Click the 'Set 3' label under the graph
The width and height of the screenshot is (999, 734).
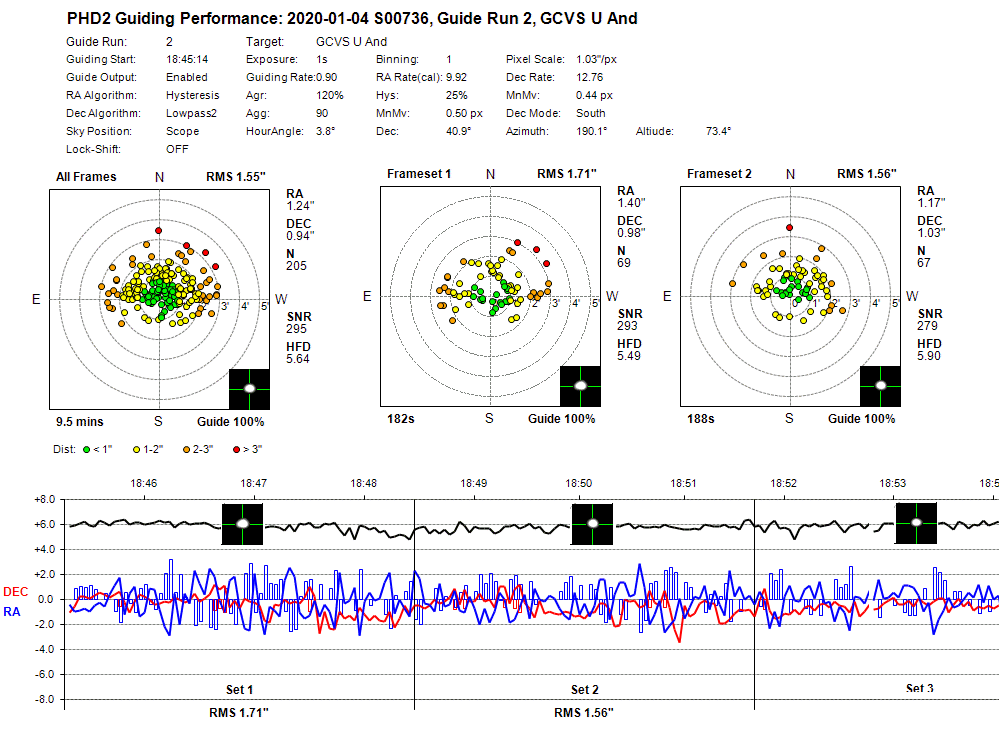920,689
